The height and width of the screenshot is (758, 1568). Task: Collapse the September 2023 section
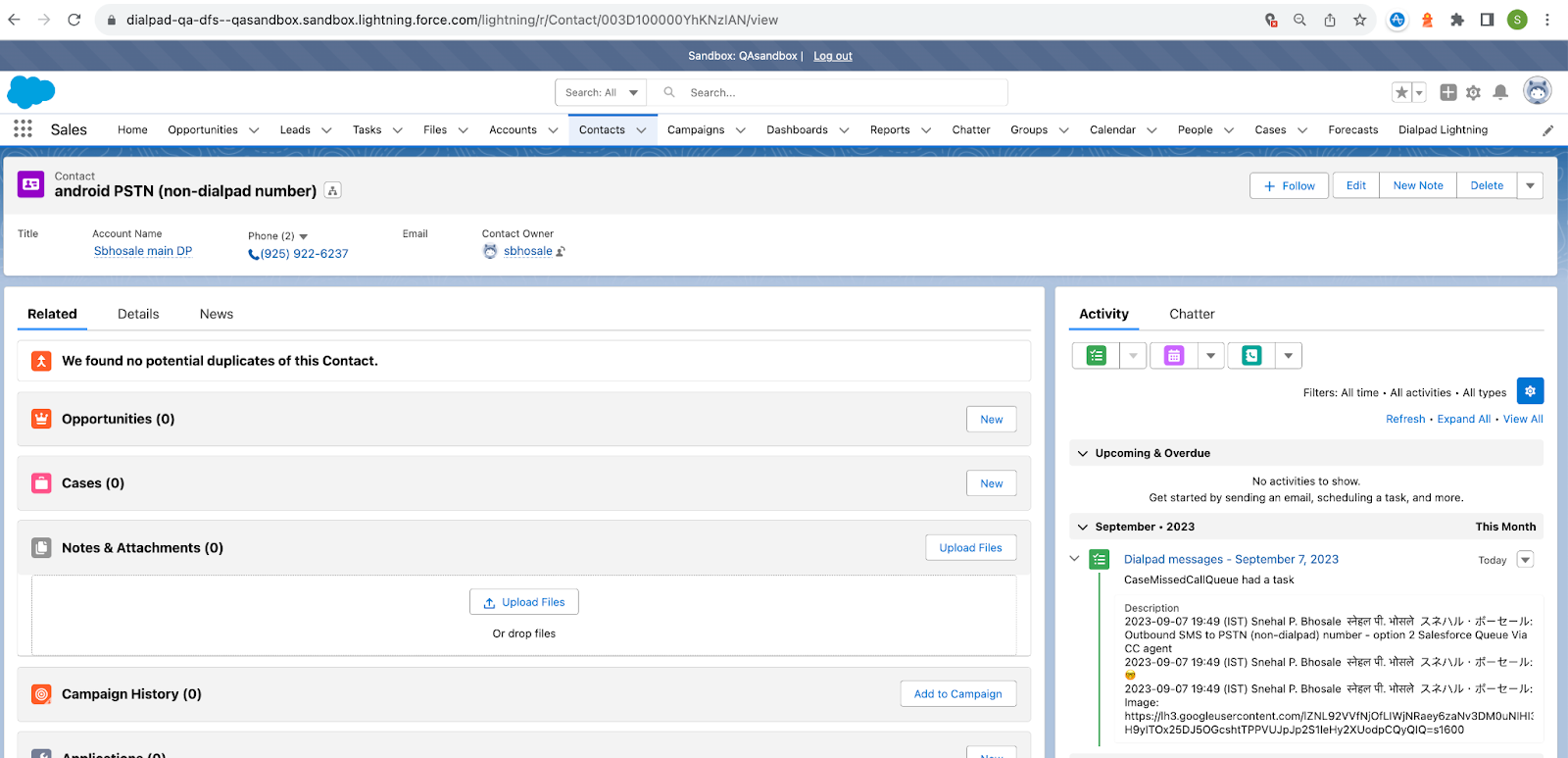click(x=1083, y=527)
